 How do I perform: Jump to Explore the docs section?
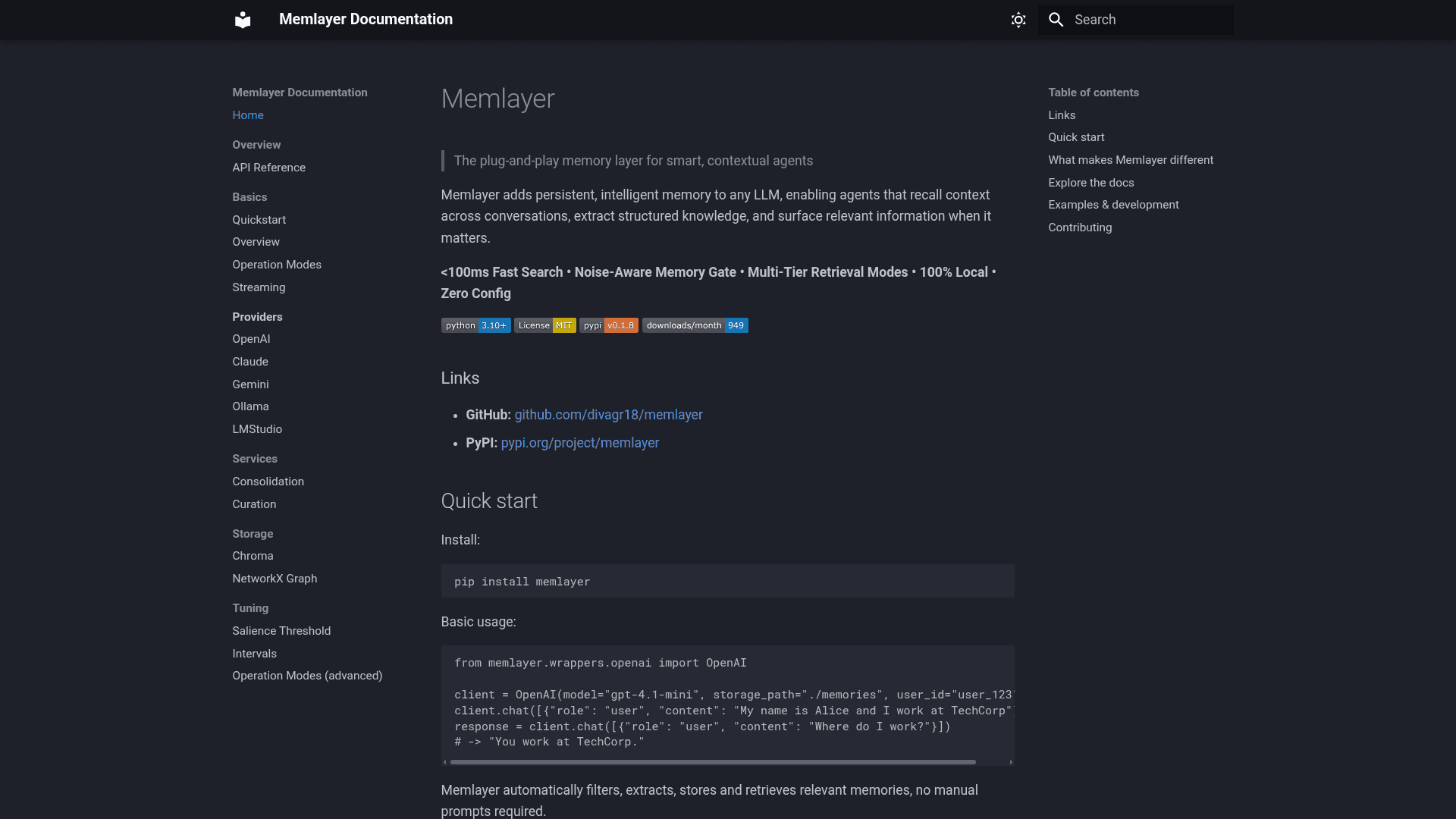pyautogui.click(x=1091, y=183)
